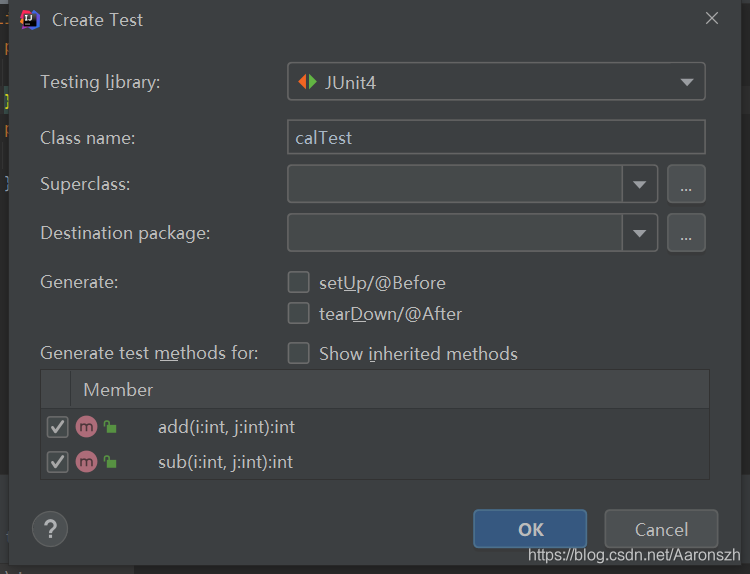Click the IntelliJ IDEA logo icon

pos(30,19)
